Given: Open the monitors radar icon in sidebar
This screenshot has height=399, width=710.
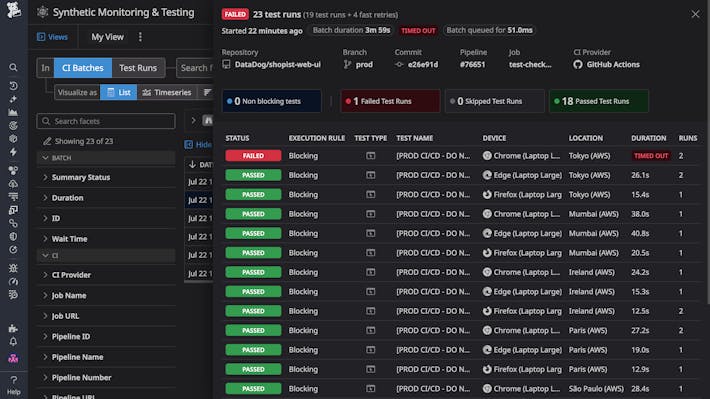Looking at the screenshot, I should coord(13,125).
